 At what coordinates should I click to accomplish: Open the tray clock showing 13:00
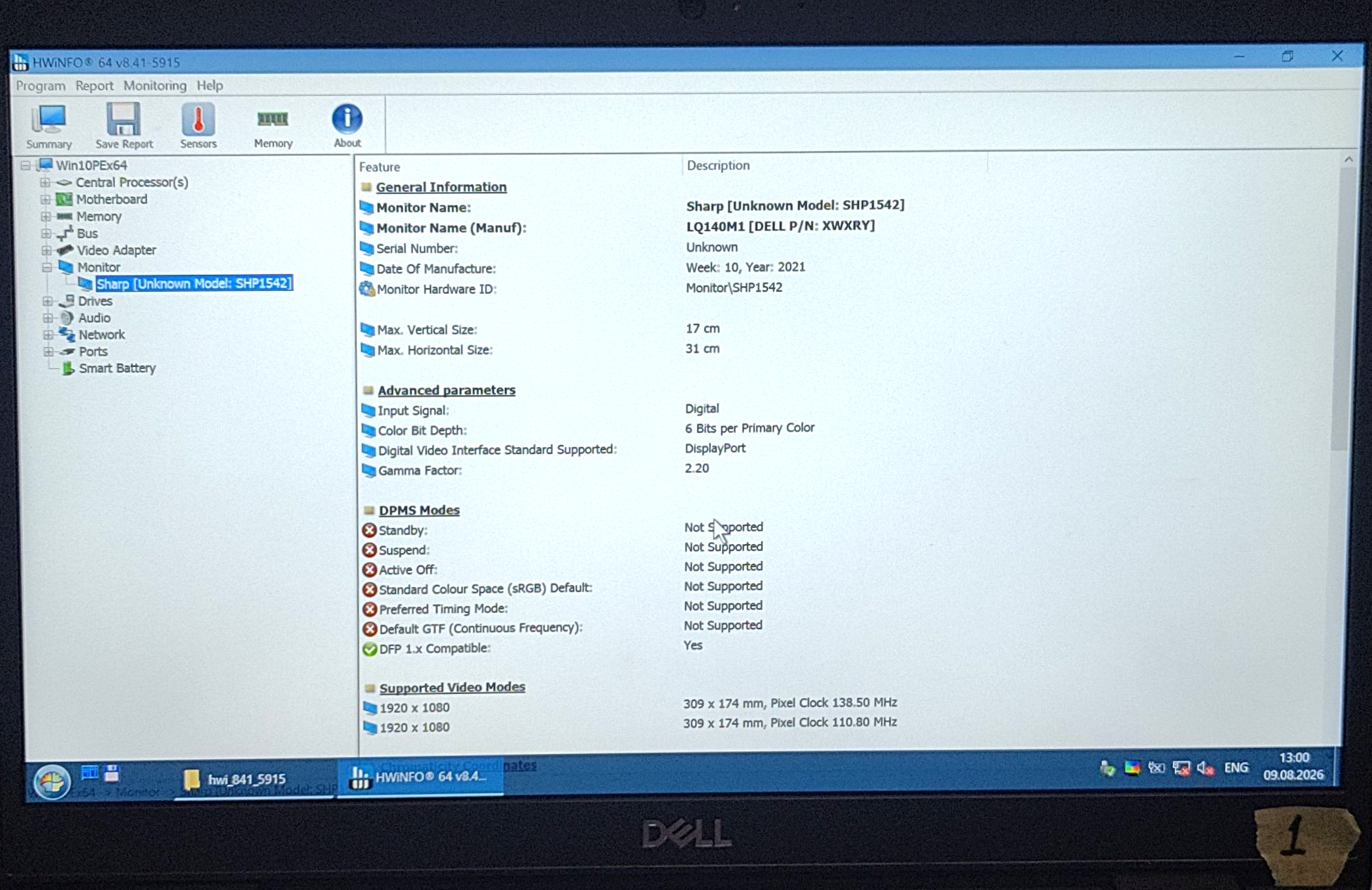coord(1293,766)
